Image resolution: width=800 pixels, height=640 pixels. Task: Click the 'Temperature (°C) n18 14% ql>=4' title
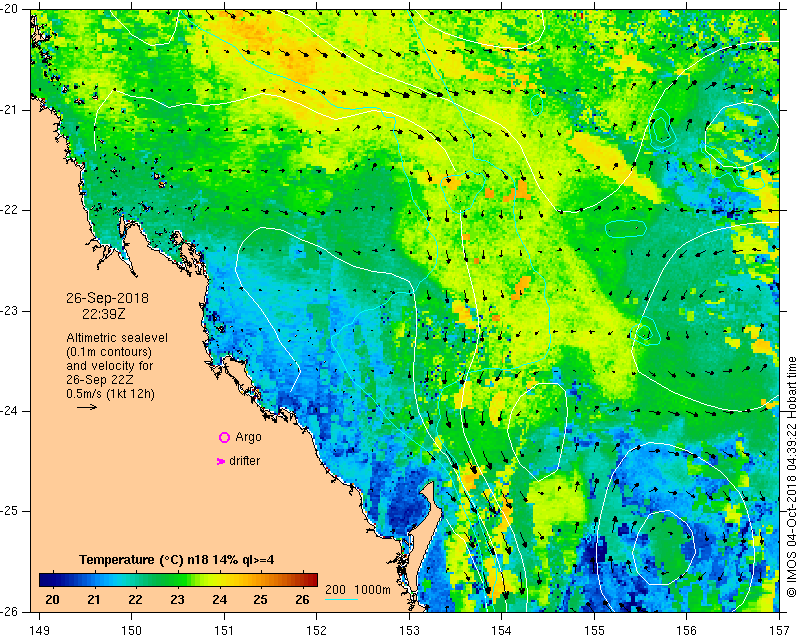(x=177, y=560)
